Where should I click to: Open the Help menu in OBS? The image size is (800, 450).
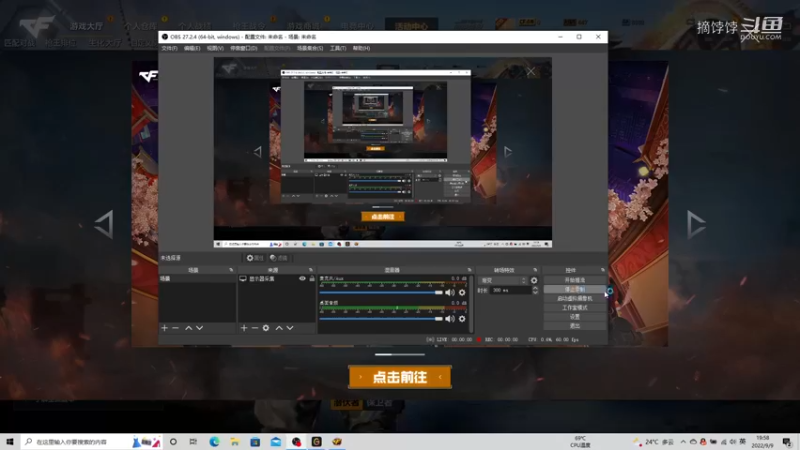point(361,48)
